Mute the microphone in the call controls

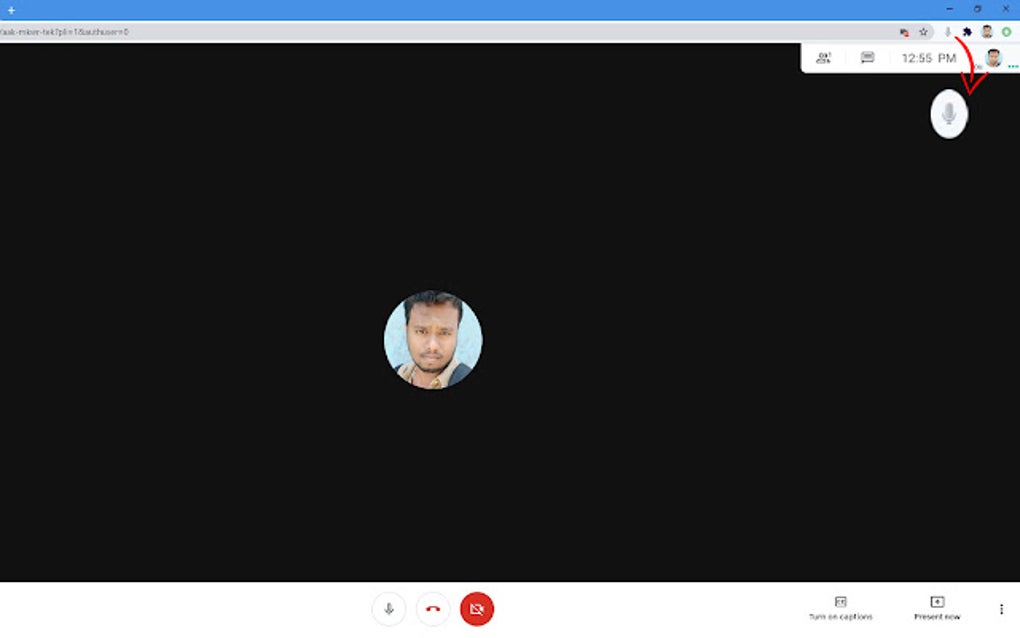pos(389,606)
